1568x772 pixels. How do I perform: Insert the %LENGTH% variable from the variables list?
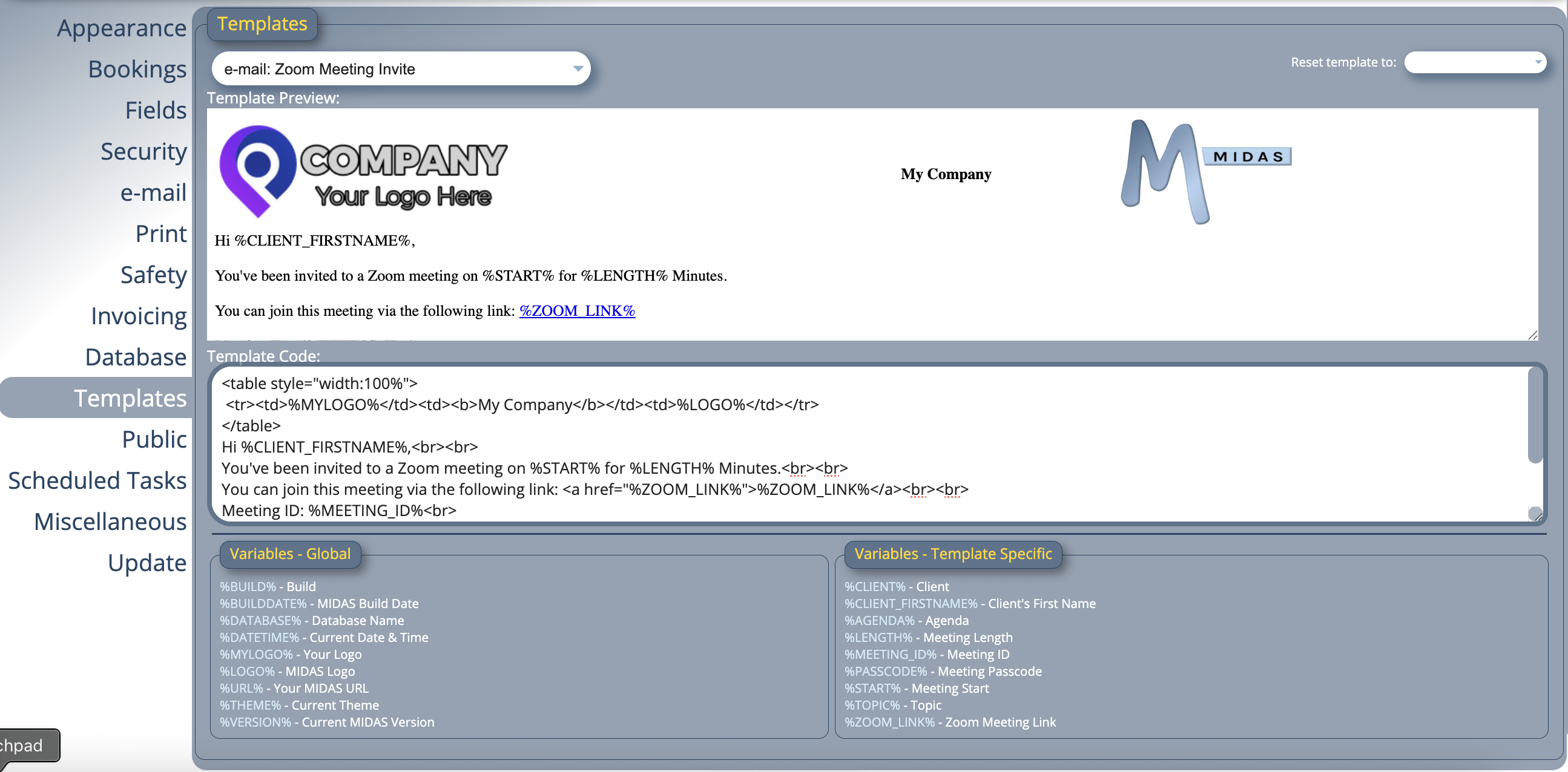[x=878, y=638]
